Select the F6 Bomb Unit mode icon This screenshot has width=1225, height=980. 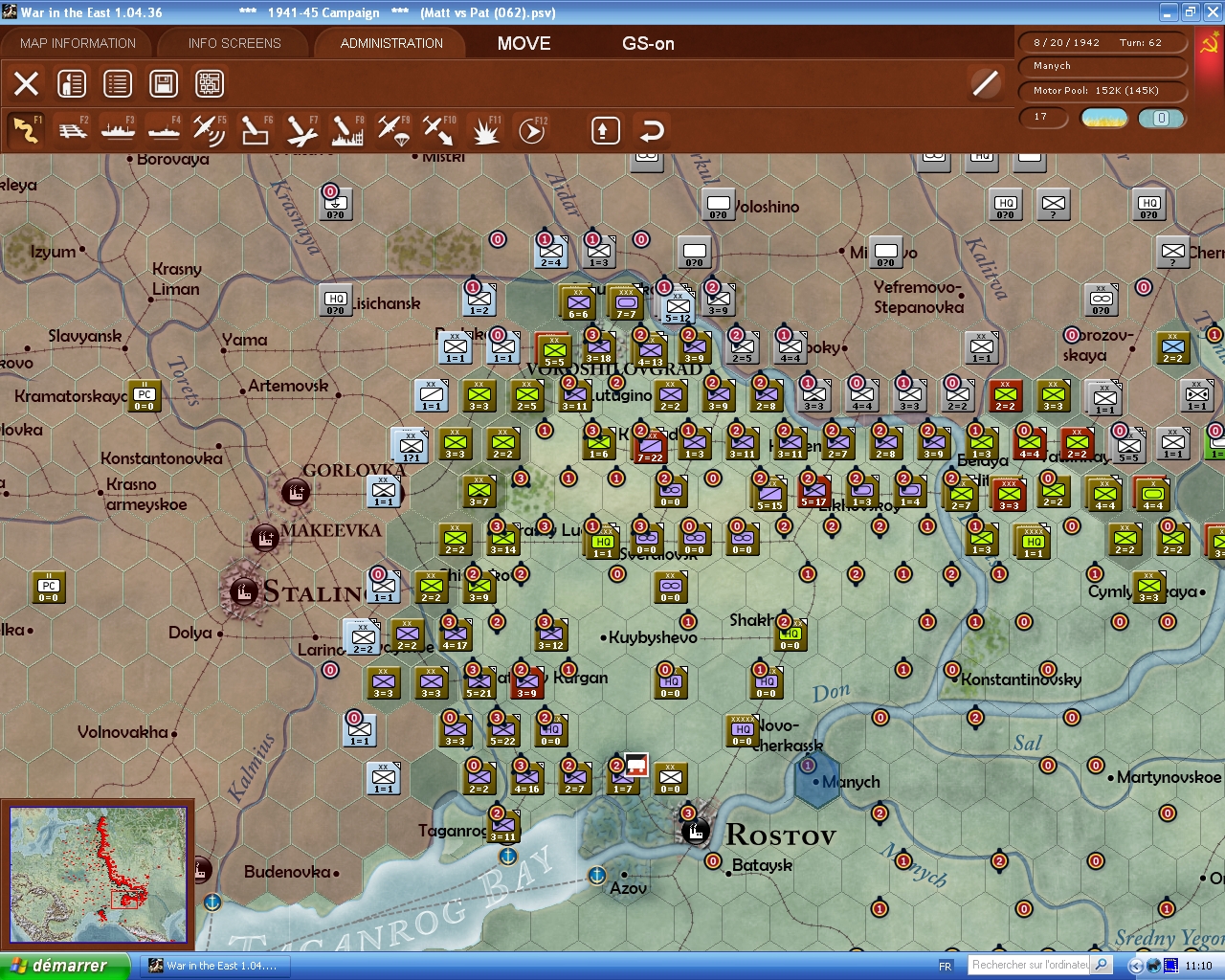pyautogui.click(x=256, y=130)
